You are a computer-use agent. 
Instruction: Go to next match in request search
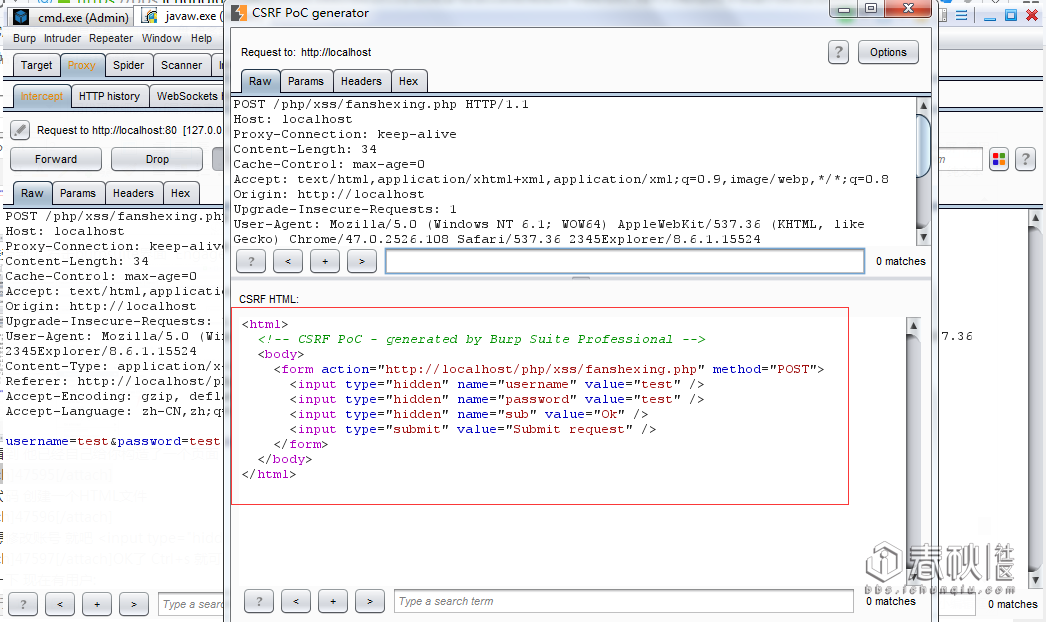[362, 261]
